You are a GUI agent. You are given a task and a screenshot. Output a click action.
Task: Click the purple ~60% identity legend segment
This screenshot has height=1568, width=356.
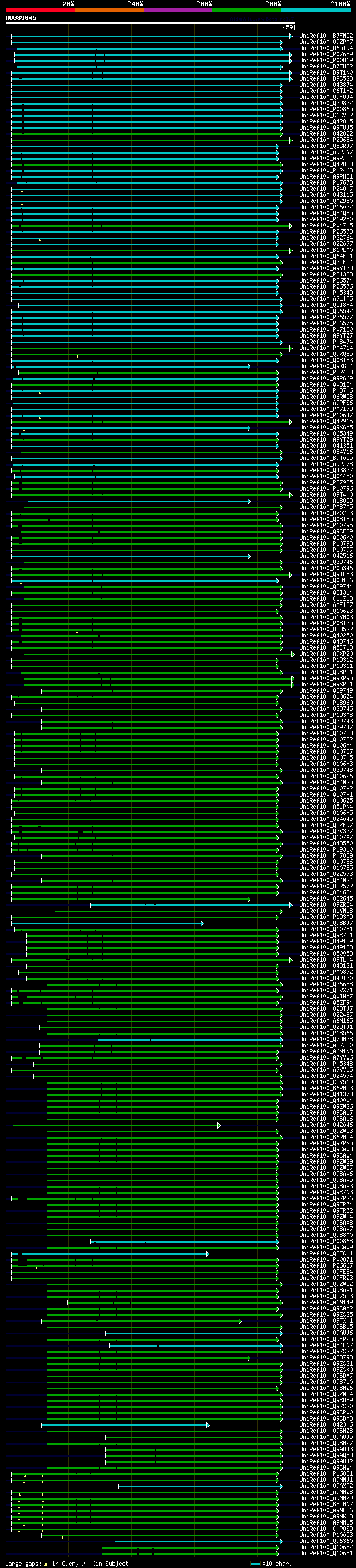point(179,11)
